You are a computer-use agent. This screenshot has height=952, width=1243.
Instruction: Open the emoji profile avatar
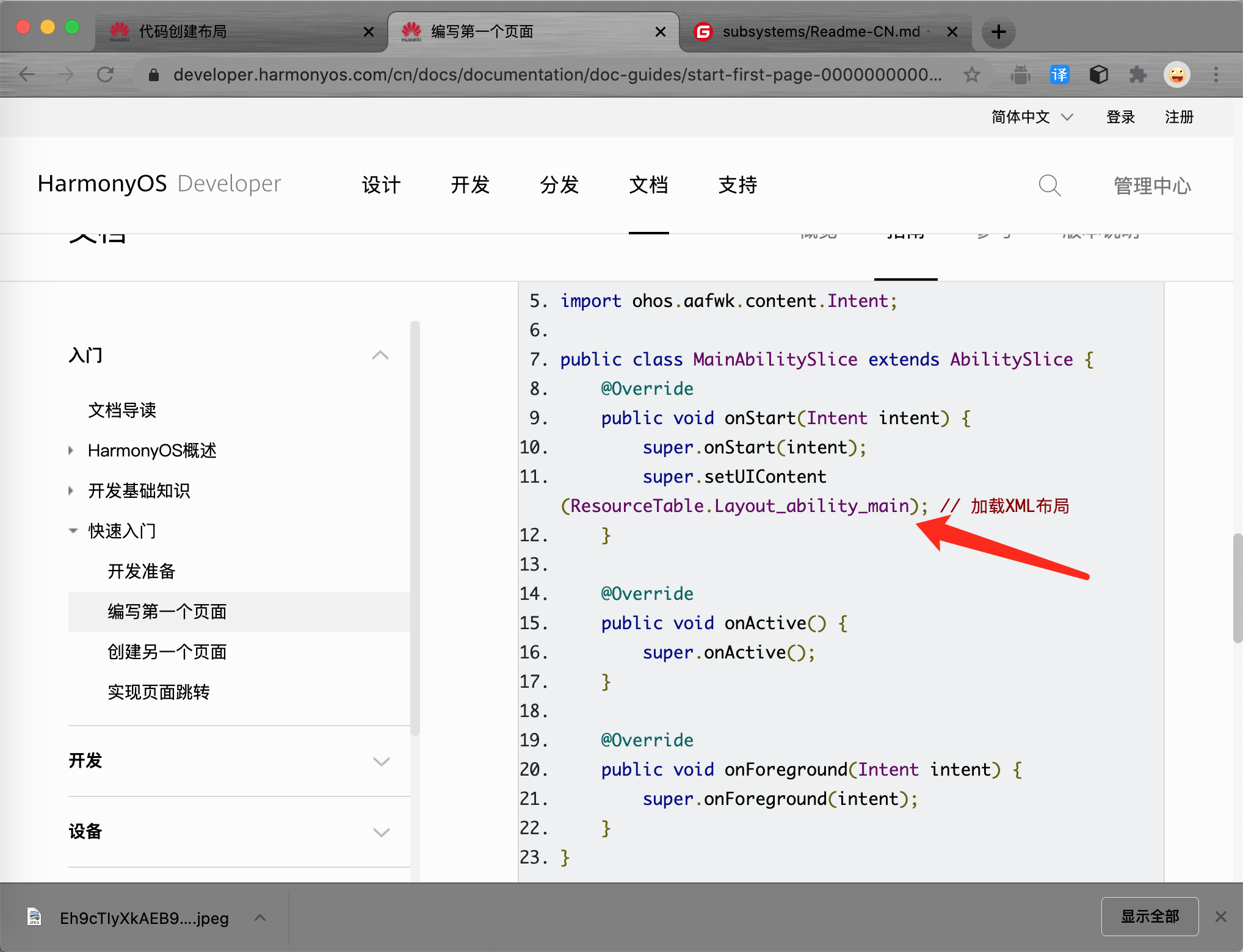(x=1177, y=74)
